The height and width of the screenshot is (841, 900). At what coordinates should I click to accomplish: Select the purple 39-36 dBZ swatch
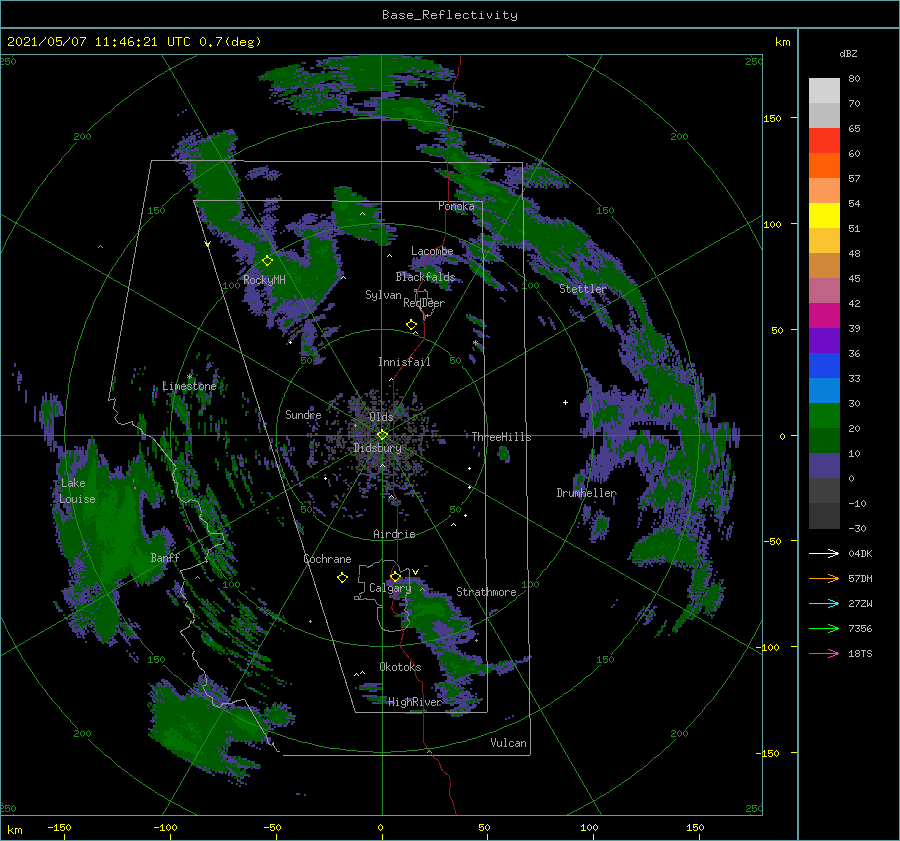tap(824, 341)
